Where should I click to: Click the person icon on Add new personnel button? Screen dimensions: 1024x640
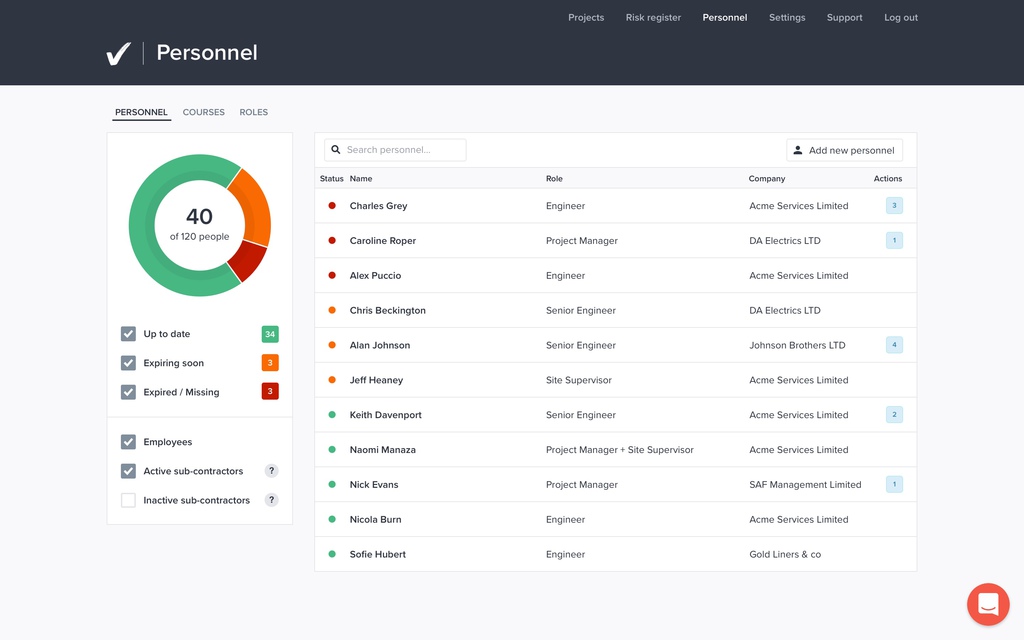click(x=797, y=149)
